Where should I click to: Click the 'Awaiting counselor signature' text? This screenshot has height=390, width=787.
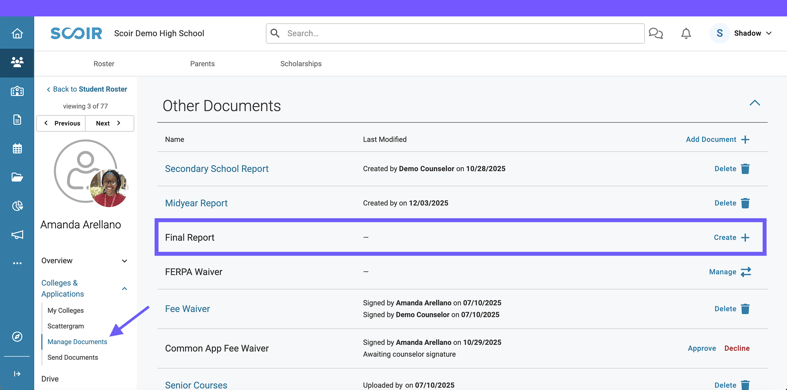(x=409, y=354)
